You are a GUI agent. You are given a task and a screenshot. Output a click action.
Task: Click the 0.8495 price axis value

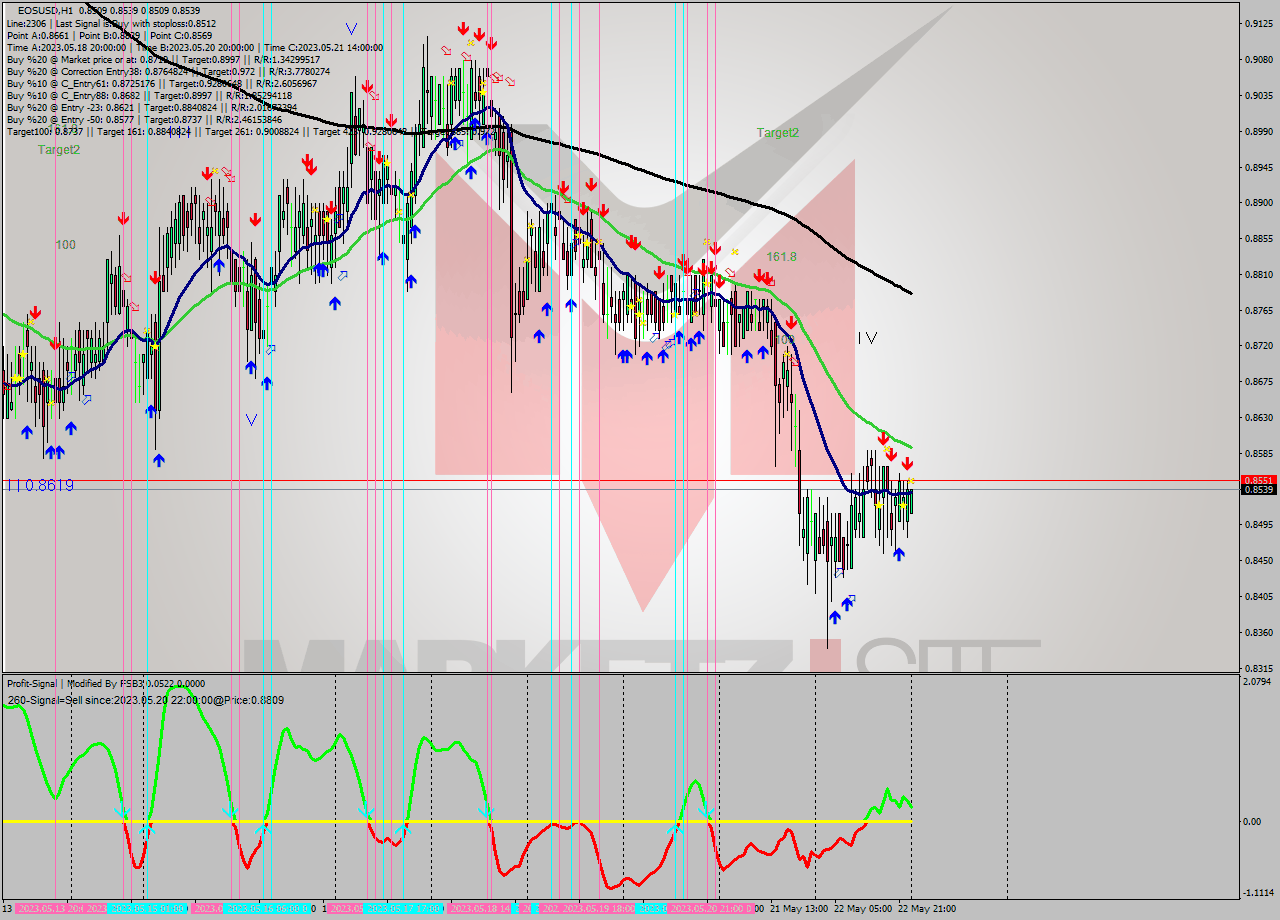coord(1258,525)
